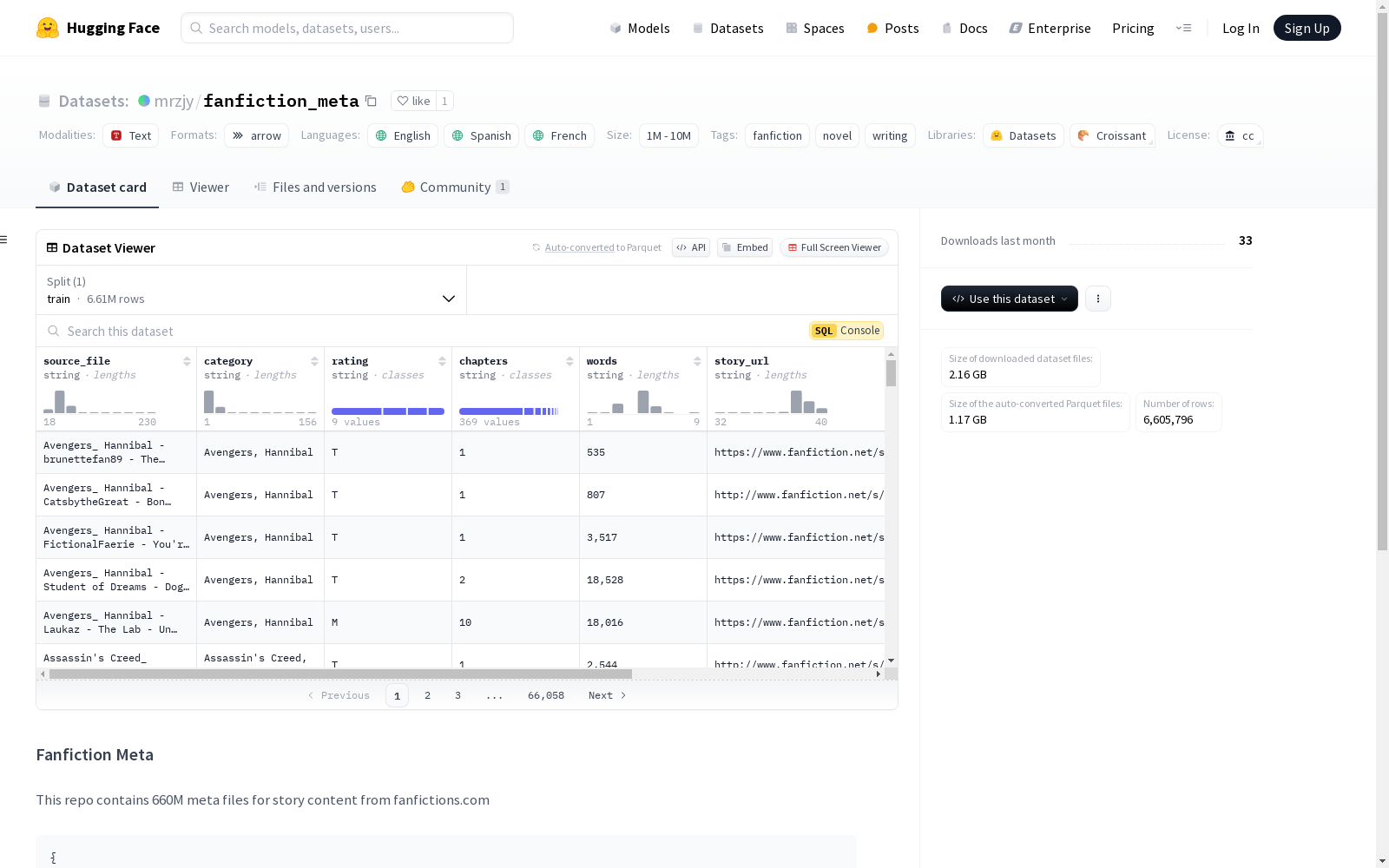Click the mrzjy user avatar icon
Image resolution: width=1389 pixels, height=868 pixels.
(144, 101)
